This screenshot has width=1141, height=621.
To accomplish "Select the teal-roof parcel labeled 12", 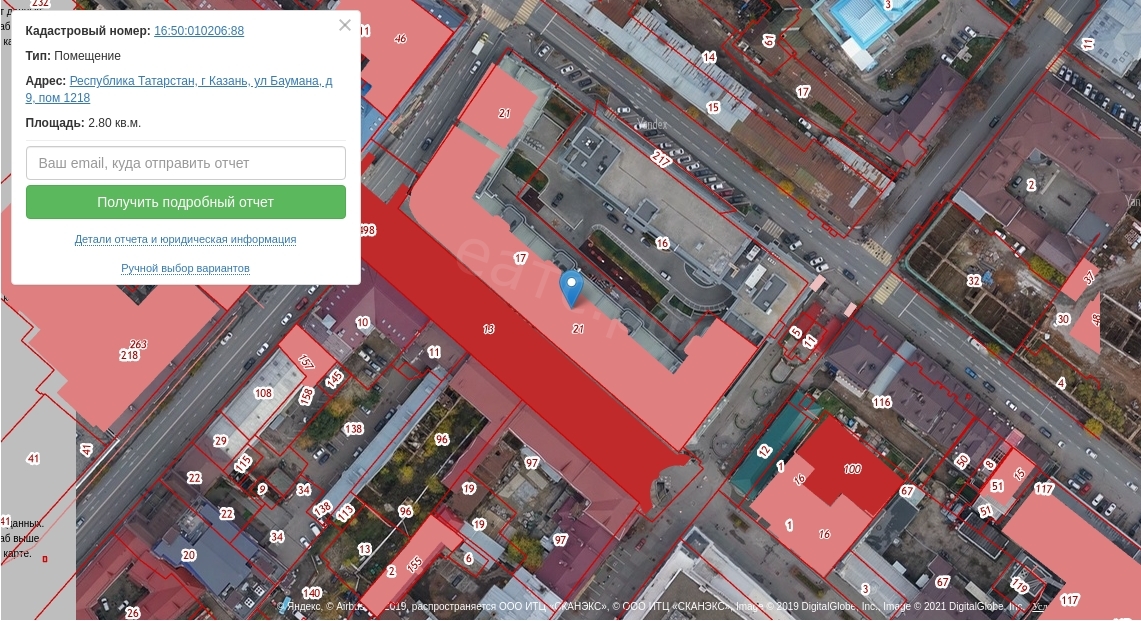I will click(x=765, y=452).
